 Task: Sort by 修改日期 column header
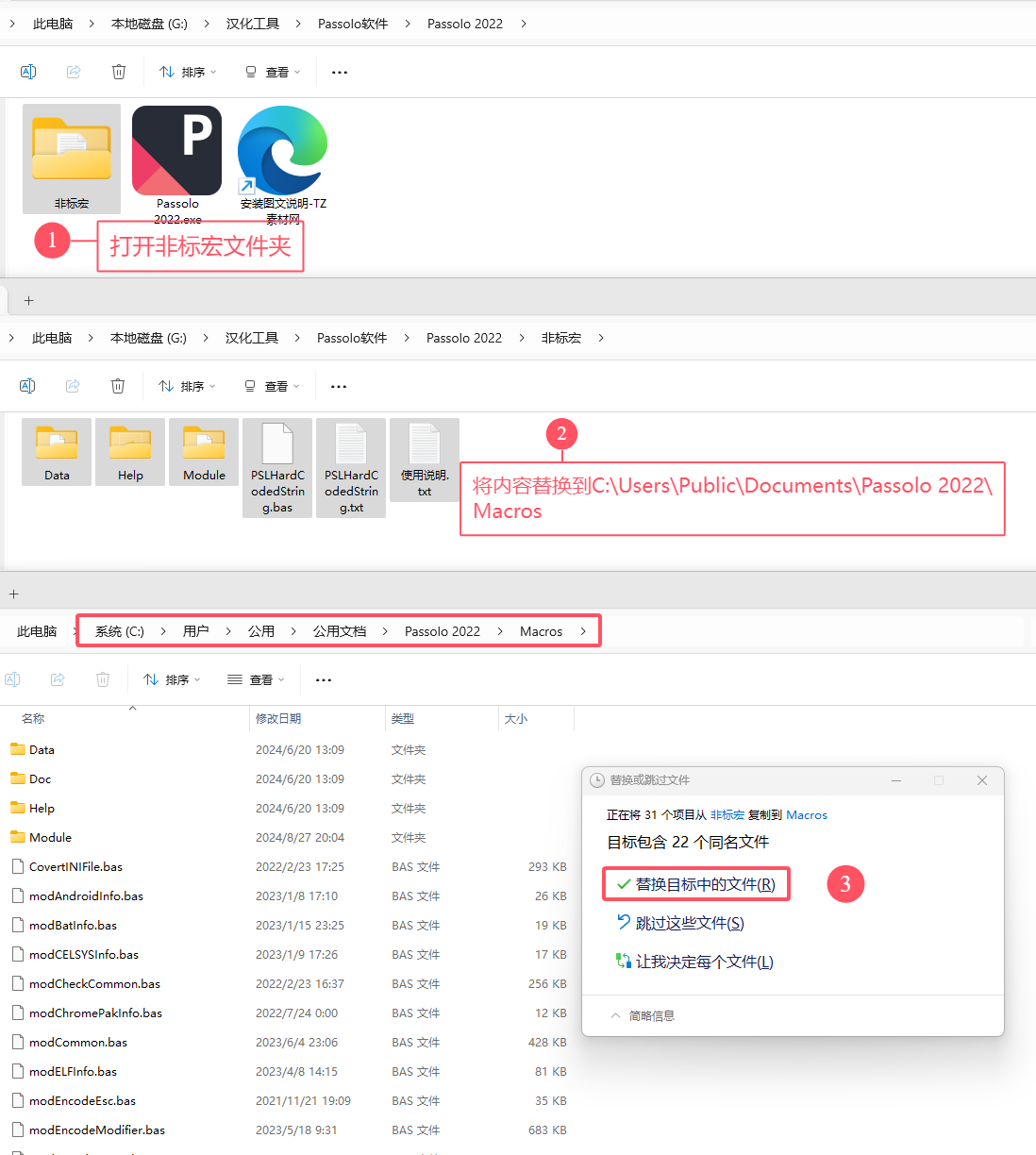tap(278, 719)
